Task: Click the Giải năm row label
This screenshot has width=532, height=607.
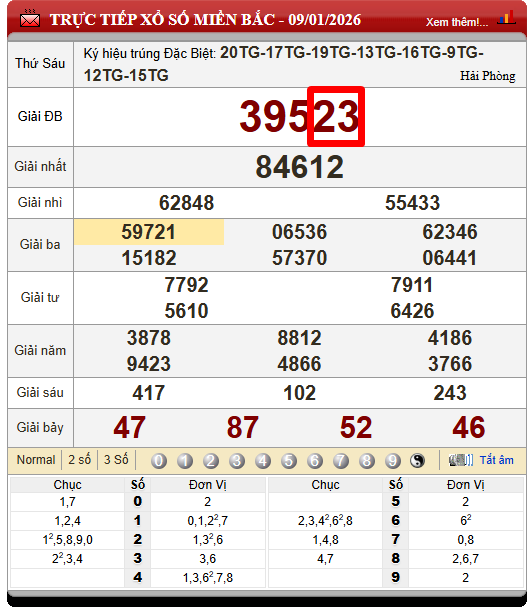Action: click(x=40, y=350)
